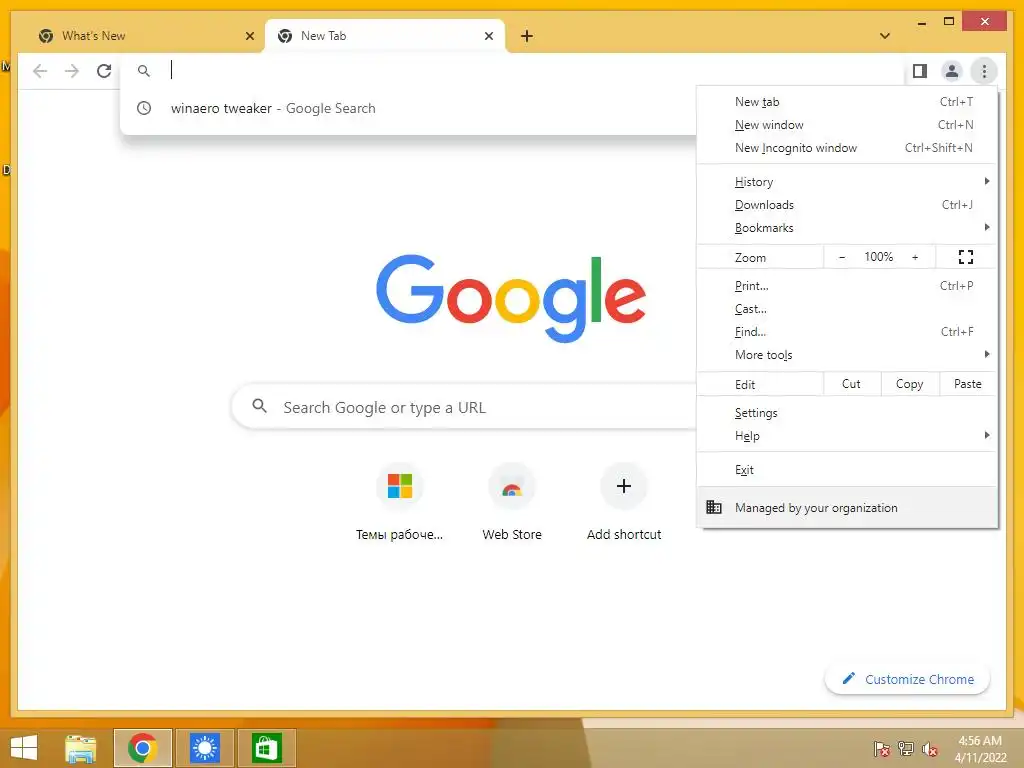The image size is (1024, 768).
Task: Open the Web Store shortcut
Action: pyautogui.click(x=512, y=503)
